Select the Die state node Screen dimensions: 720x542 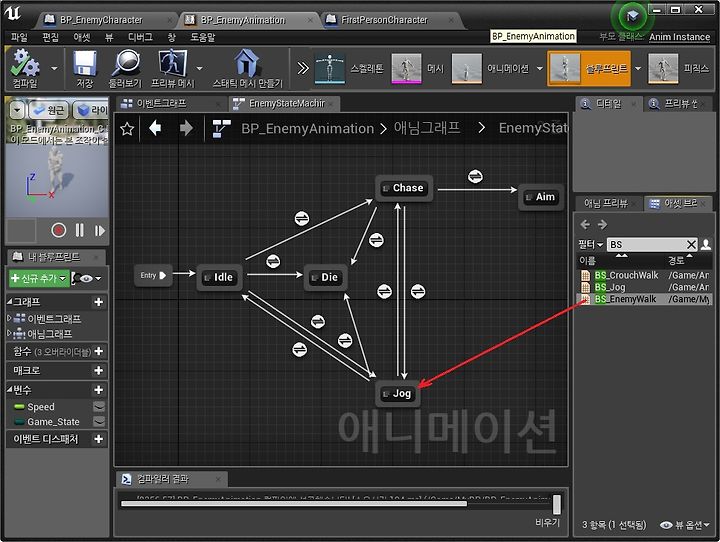pyautogui.click(x=326, y=277)
